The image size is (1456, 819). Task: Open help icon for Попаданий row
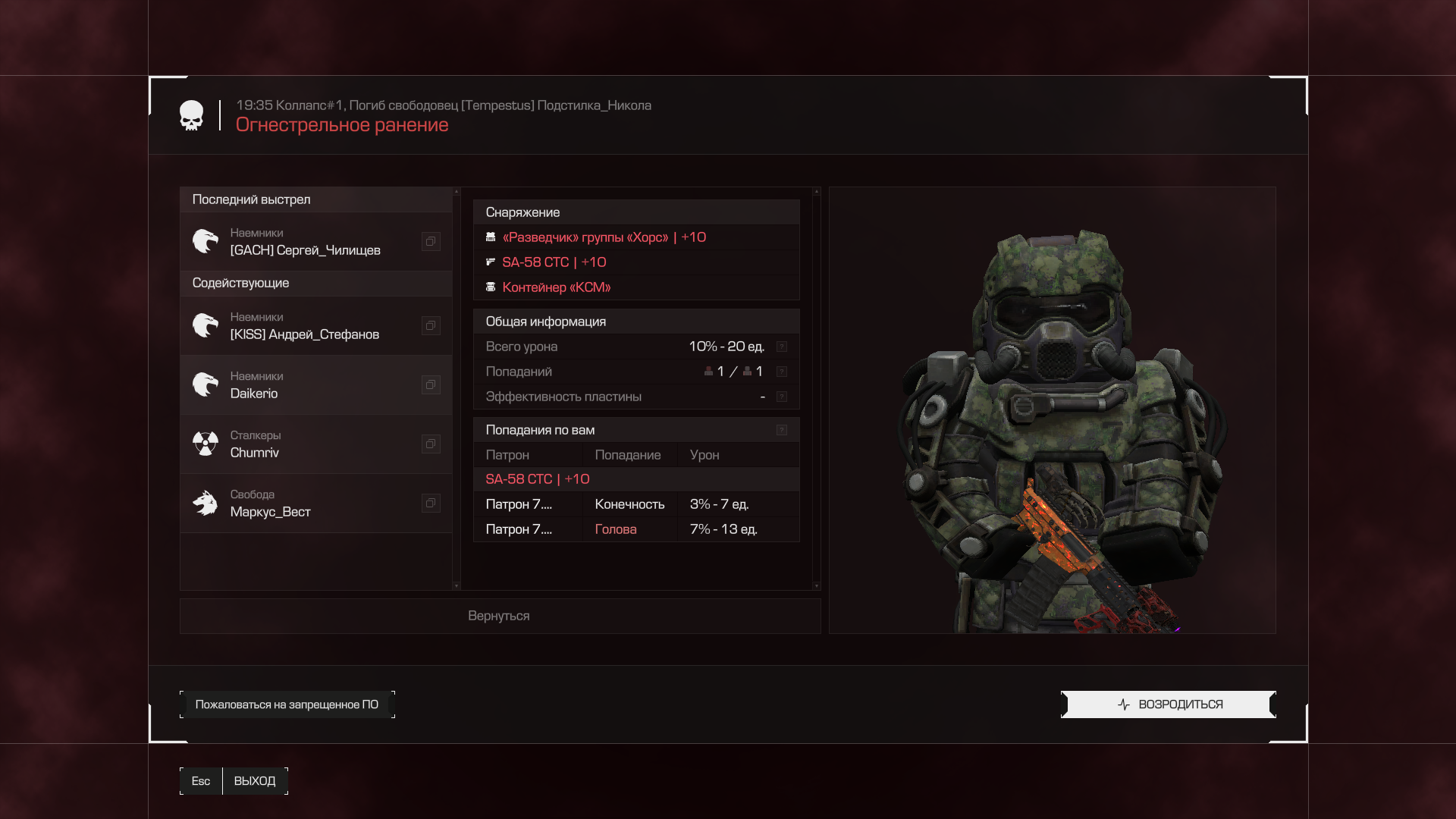(782, 372)
